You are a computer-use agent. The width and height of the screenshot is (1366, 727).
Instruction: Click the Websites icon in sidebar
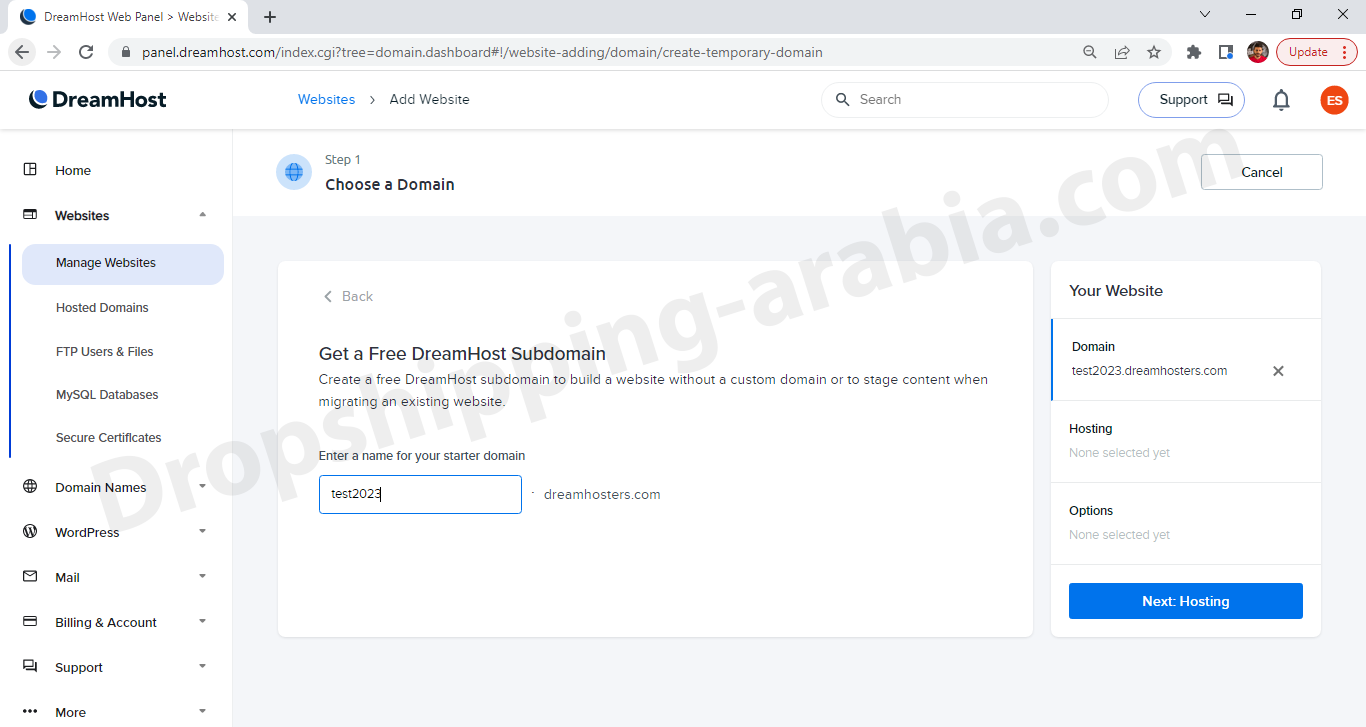pos(30,215)
